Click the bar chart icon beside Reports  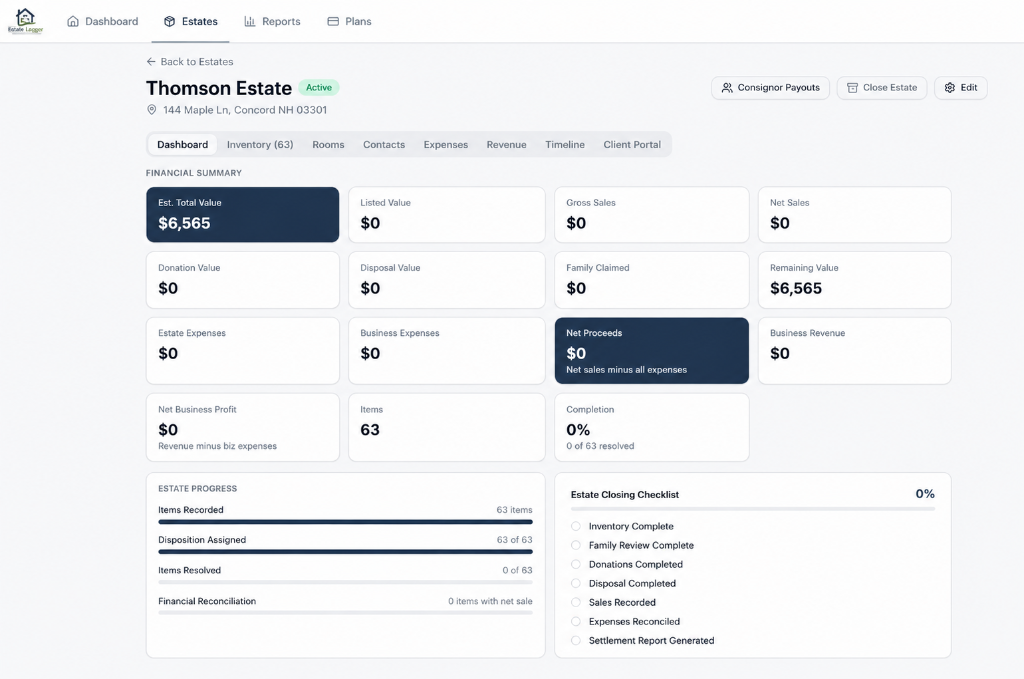[x=249, y=22]
